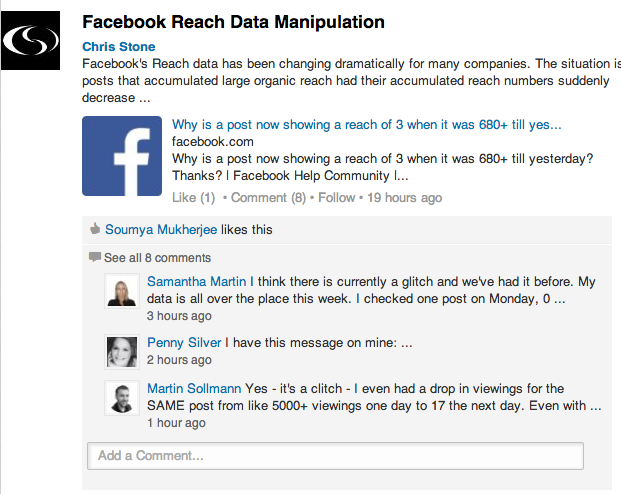621x494 pixels.
Task: Open Martin Sollmann's name link
Action: click(194, 388)
